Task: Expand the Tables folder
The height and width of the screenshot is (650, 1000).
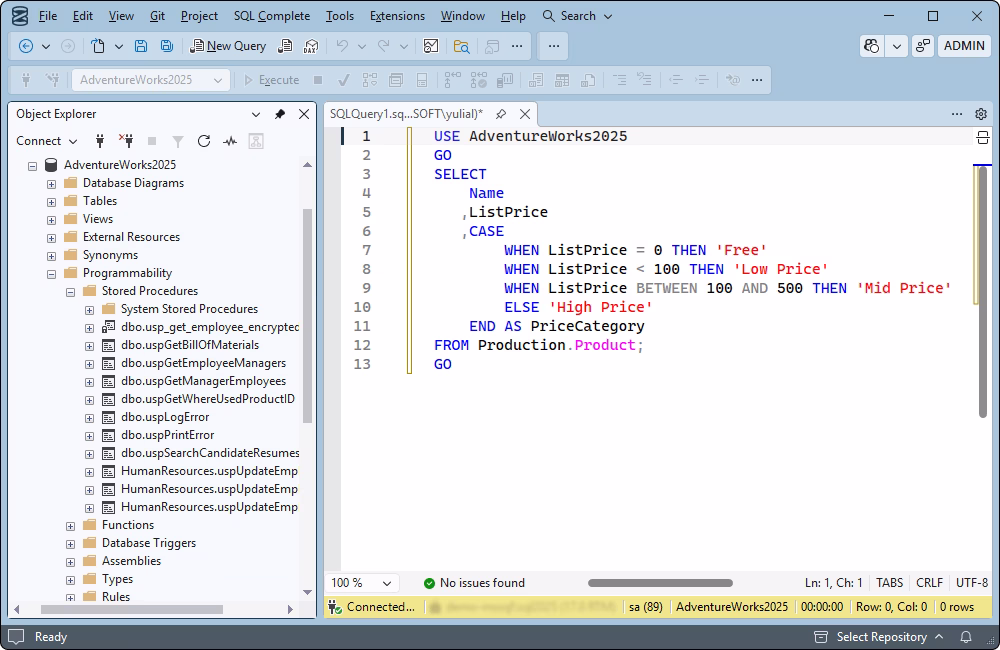Action: coord(51,202)
